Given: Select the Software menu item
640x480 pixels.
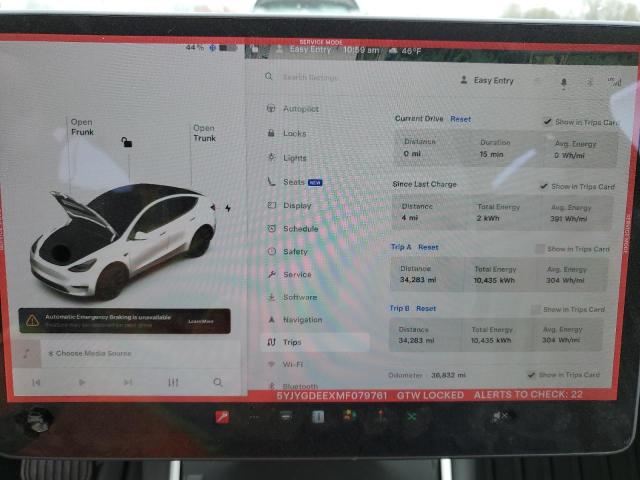Looking at the screenshot, I should pyautogui.click(x=292, y=297).
